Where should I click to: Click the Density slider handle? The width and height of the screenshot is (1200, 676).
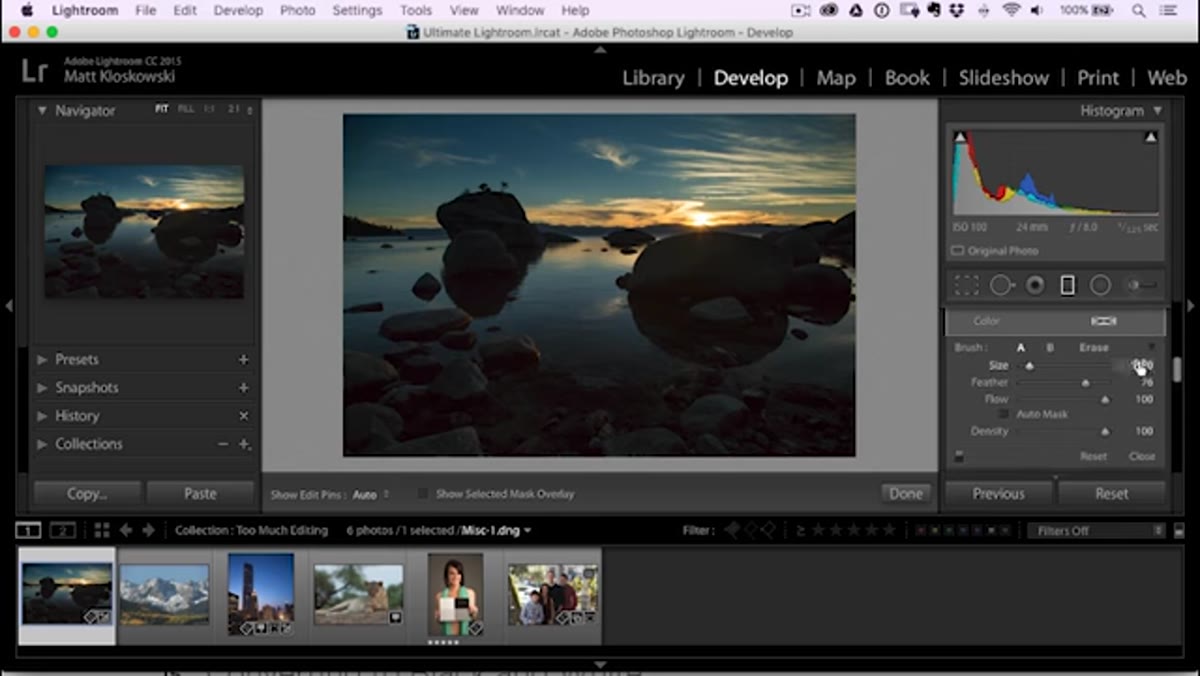(x=1105, y=432)
